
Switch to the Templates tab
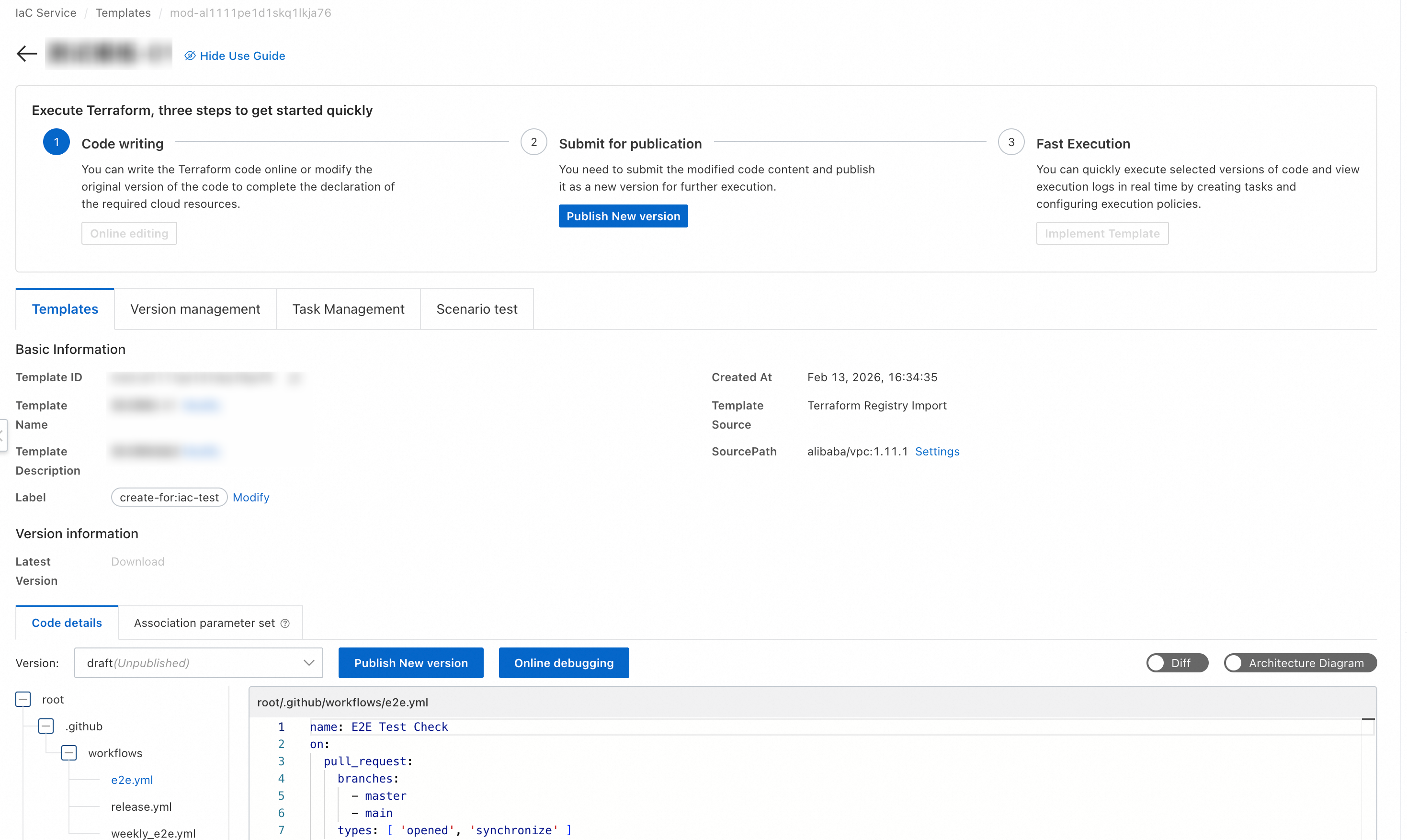tap(65, 309)
